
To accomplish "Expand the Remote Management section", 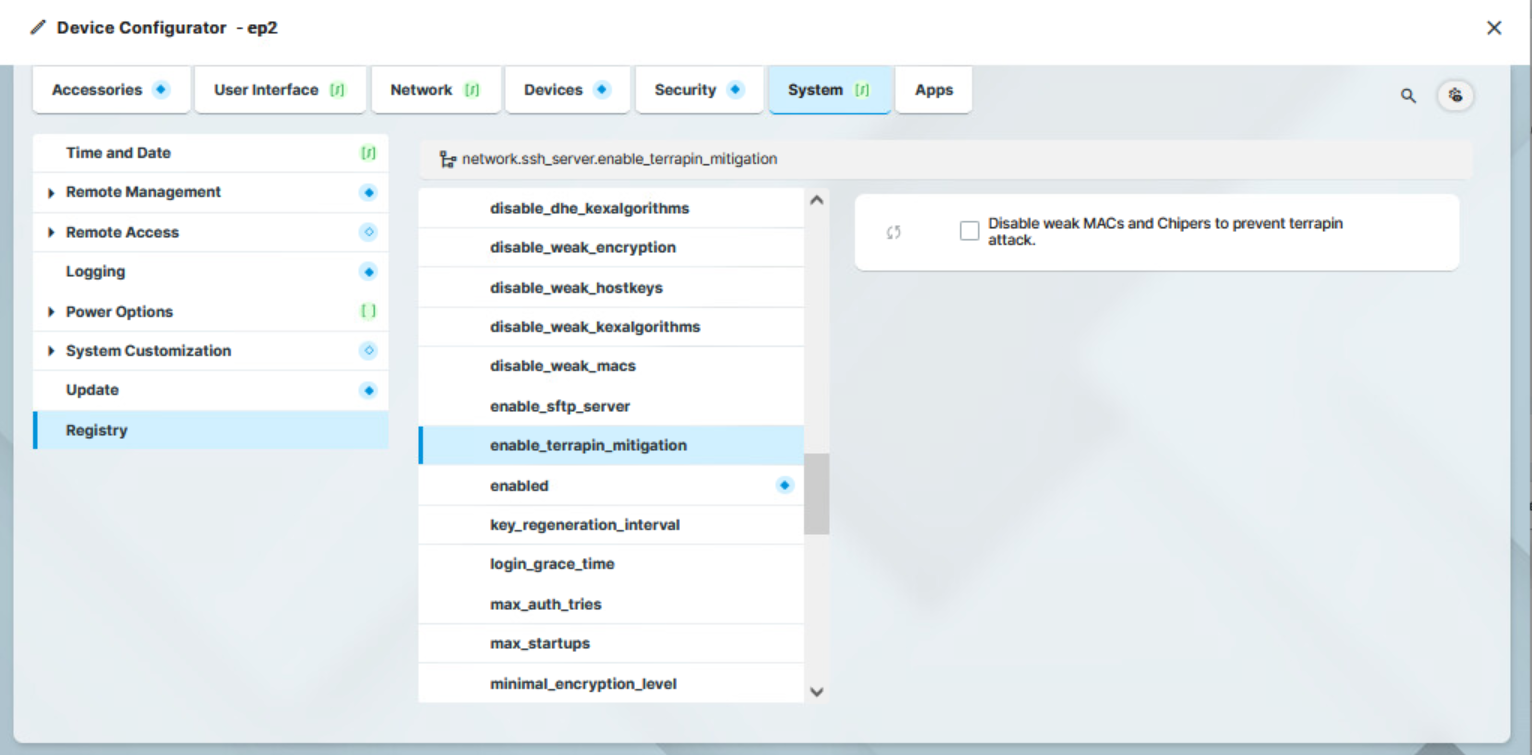I will click(x=52, y=192).
